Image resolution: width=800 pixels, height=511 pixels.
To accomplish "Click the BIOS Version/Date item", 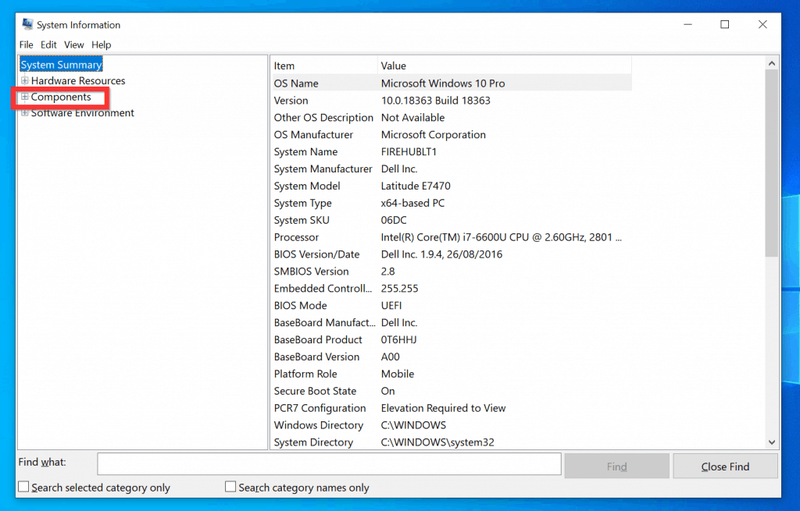I will click(x=317, y=254).
